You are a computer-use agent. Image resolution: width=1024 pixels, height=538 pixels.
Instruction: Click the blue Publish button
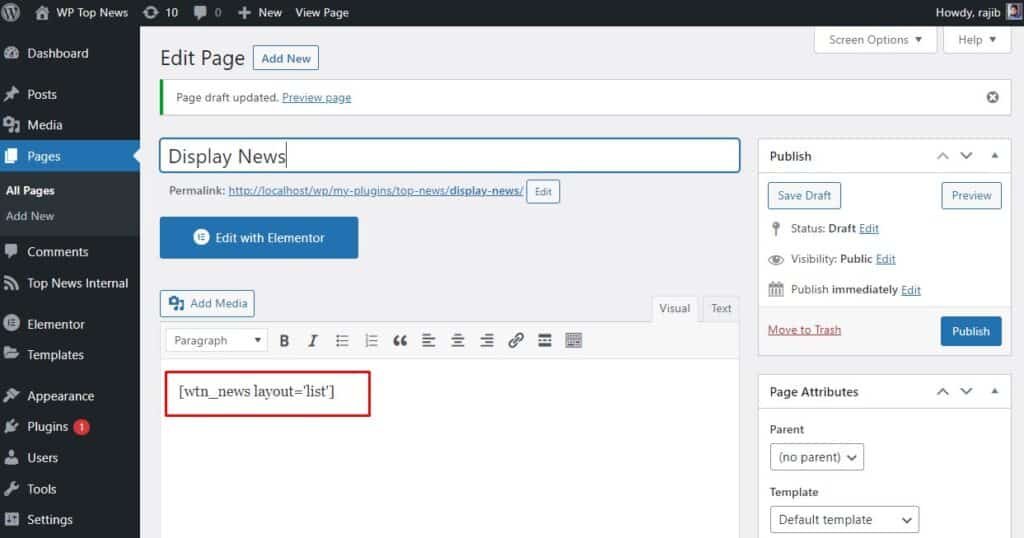click(x=970, y=331)
